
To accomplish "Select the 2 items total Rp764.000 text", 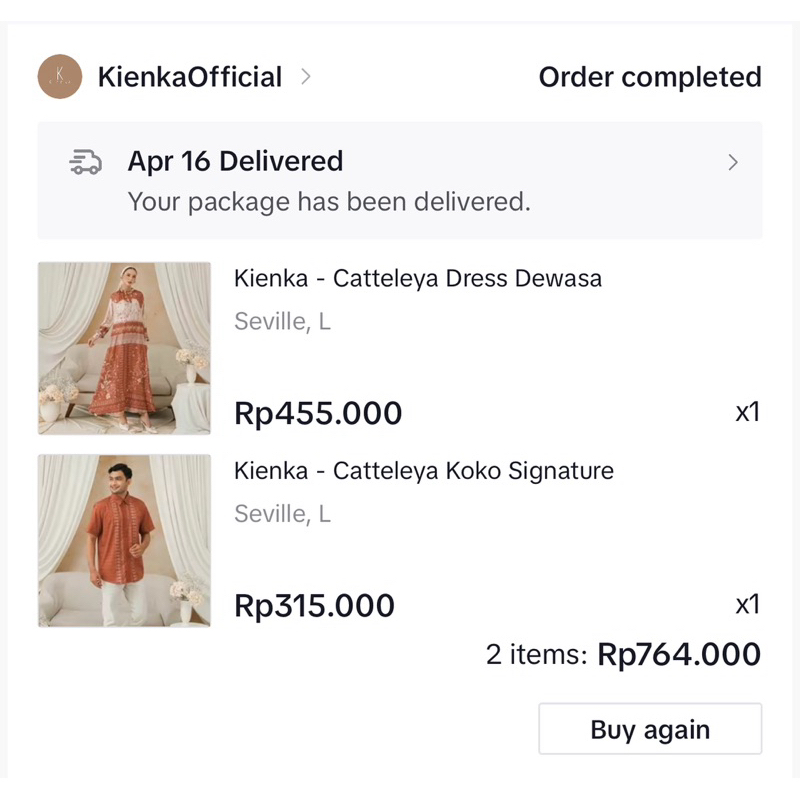I will pos(628,654).
